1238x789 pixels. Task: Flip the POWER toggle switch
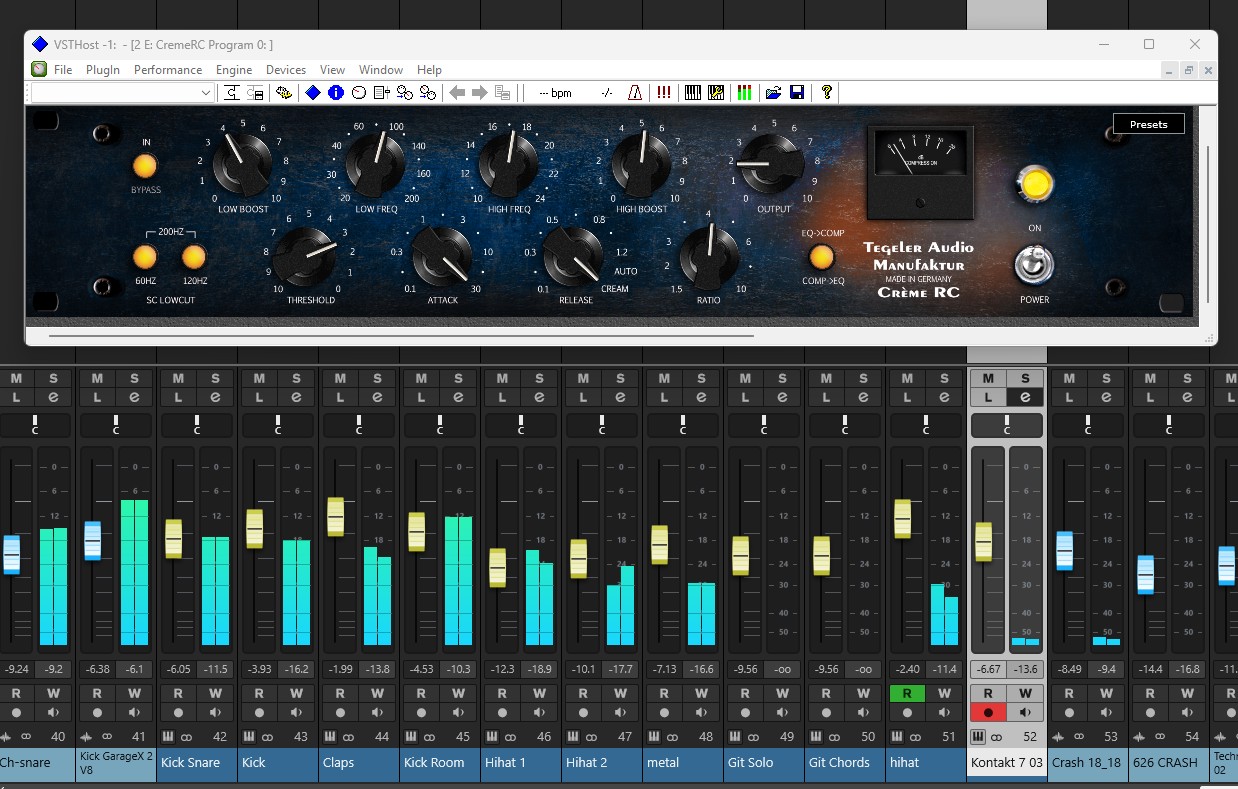(x=1034, y=267)
